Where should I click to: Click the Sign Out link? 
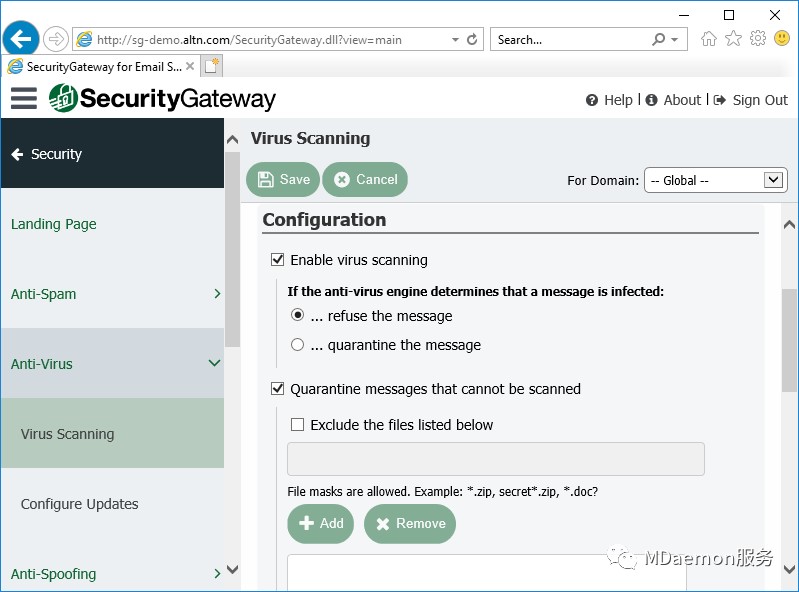point(760,100)
